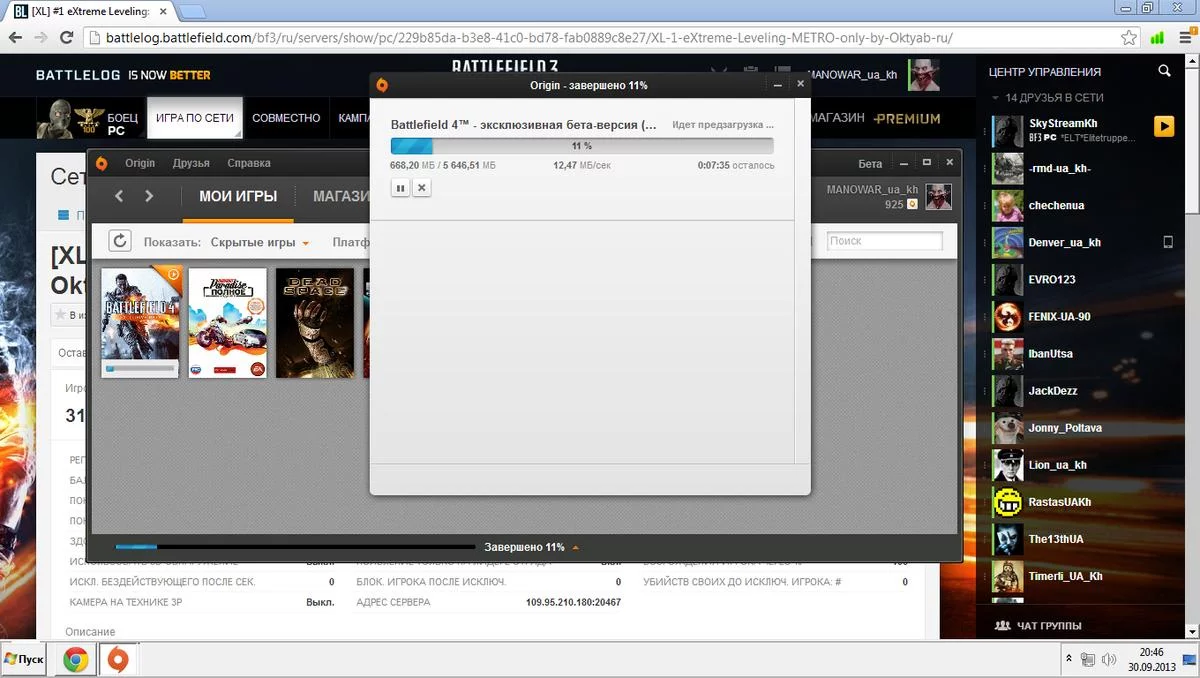The height and width of the screenshot is (678, 1200).
Task: Bookmark page with Chrome star icon
Action: 1129,38
